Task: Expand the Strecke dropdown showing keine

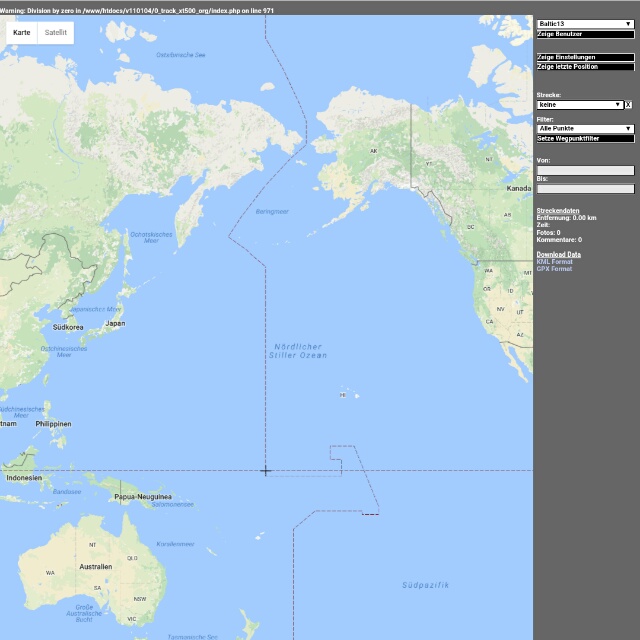Action: pos(580,104)
